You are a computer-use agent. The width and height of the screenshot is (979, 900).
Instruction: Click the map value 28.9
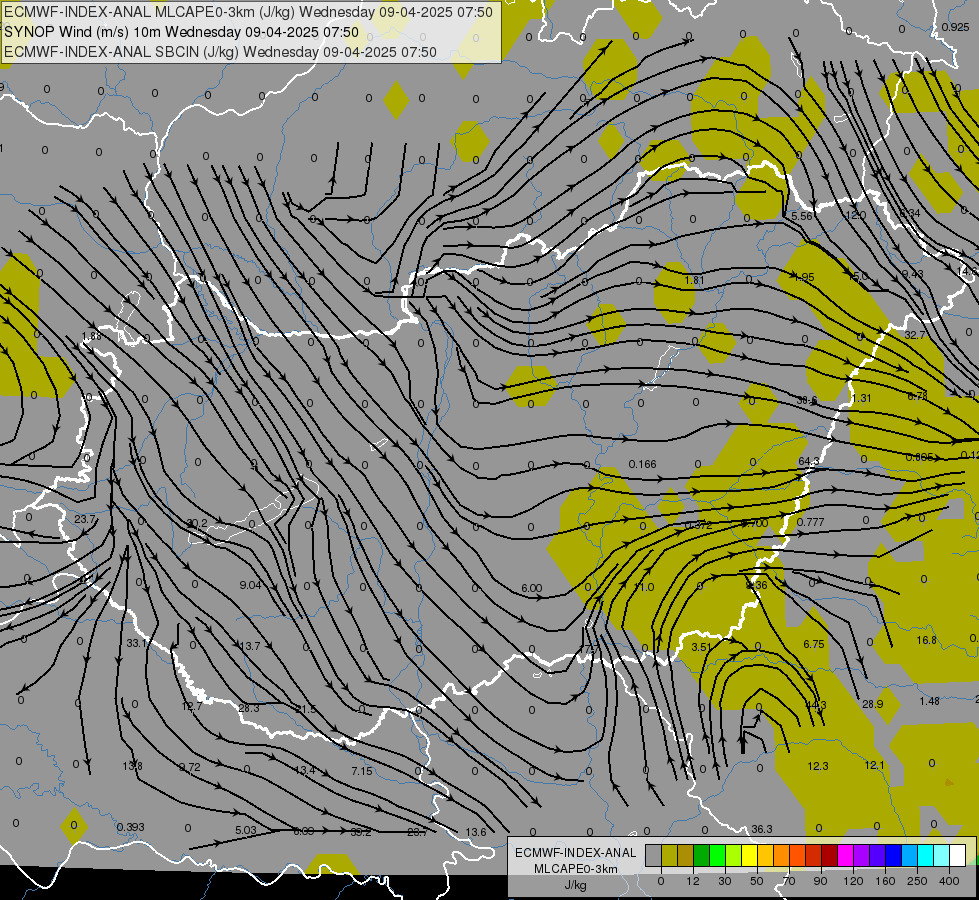872,704
